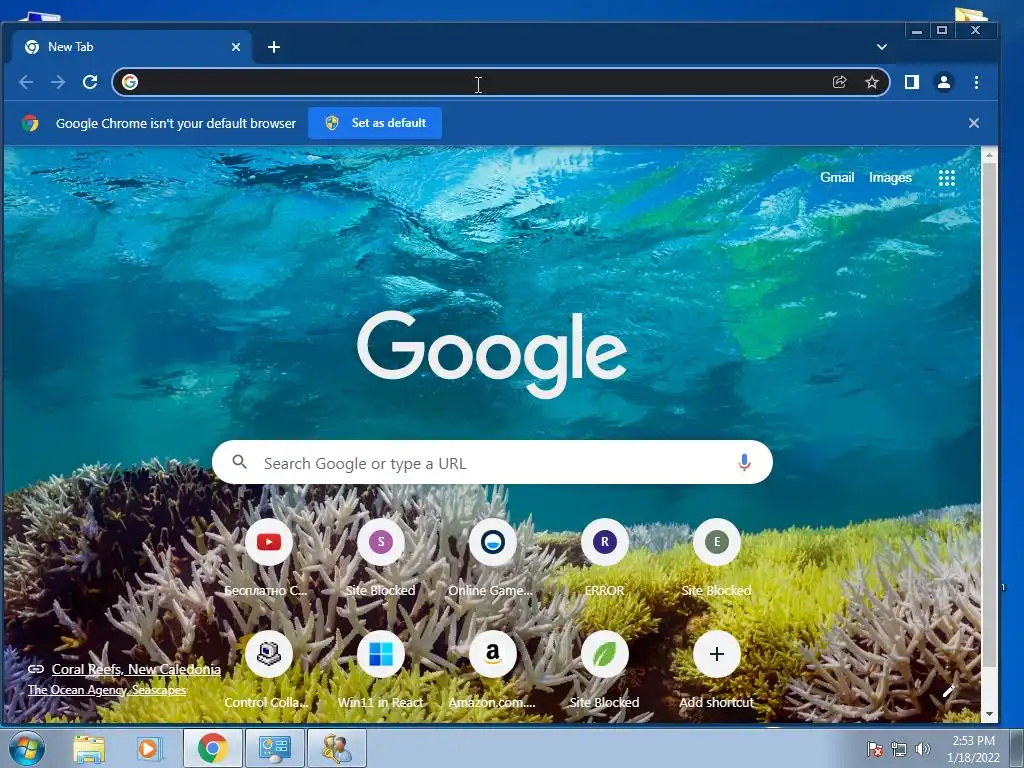Expand the tab search chevron
1024x768 pixels.
[882, 47]
